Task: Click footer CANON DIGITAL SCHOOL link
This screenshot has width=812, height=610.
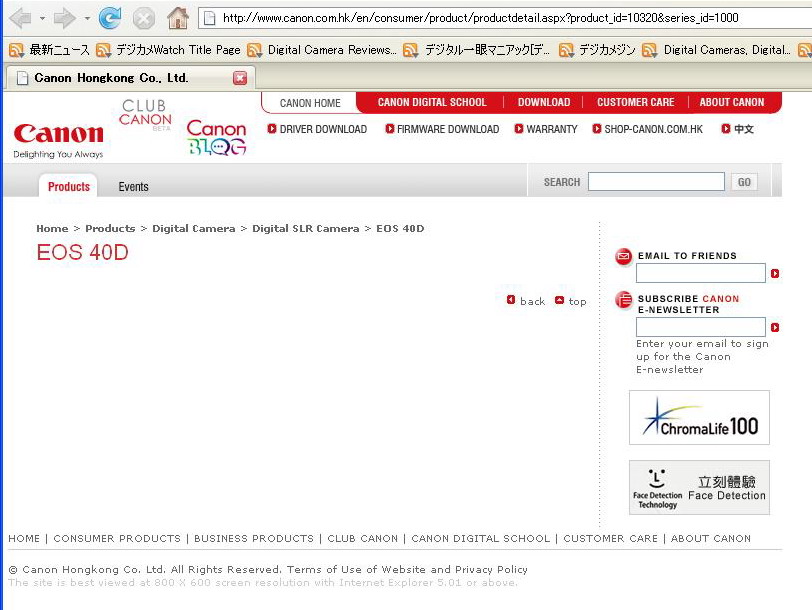Action: click(481, 539)
